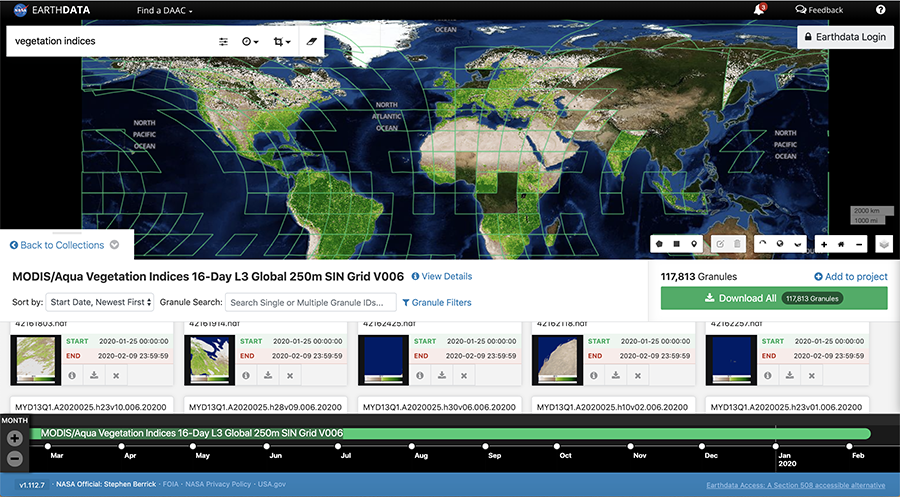The image size is (900, 497).
Task: Open the FOIA footer link
Action: [x=170, y=484]
